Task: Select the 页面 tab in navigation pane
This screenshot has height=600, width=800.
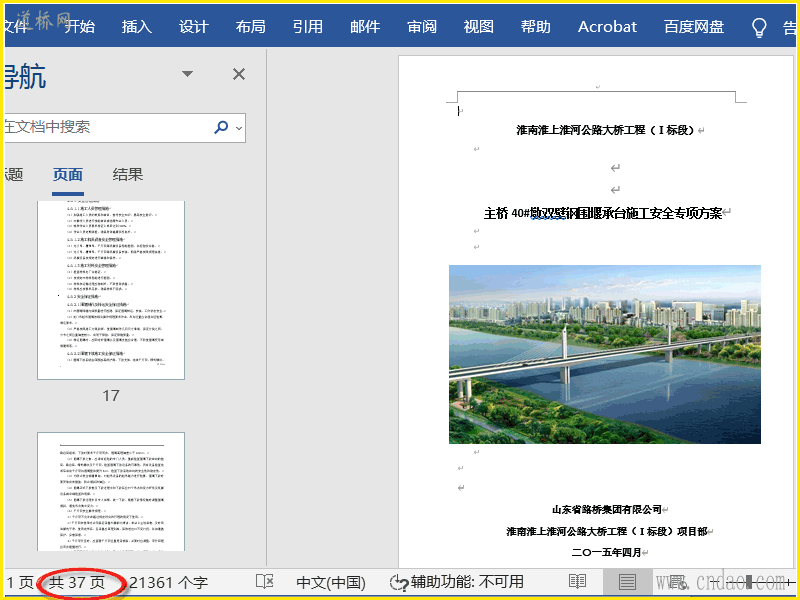Action: (x=68, y=175)
